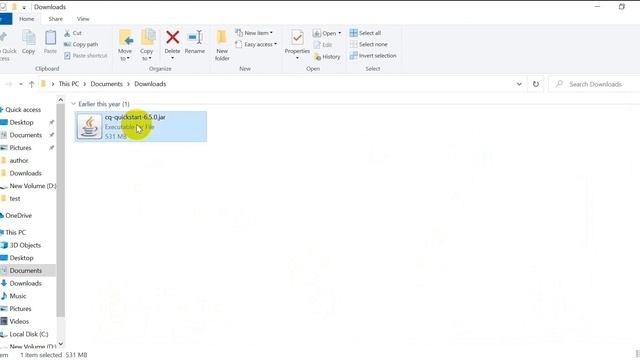Show file History
The width and height of the screenshot is (640, 360).
(327, 57)
